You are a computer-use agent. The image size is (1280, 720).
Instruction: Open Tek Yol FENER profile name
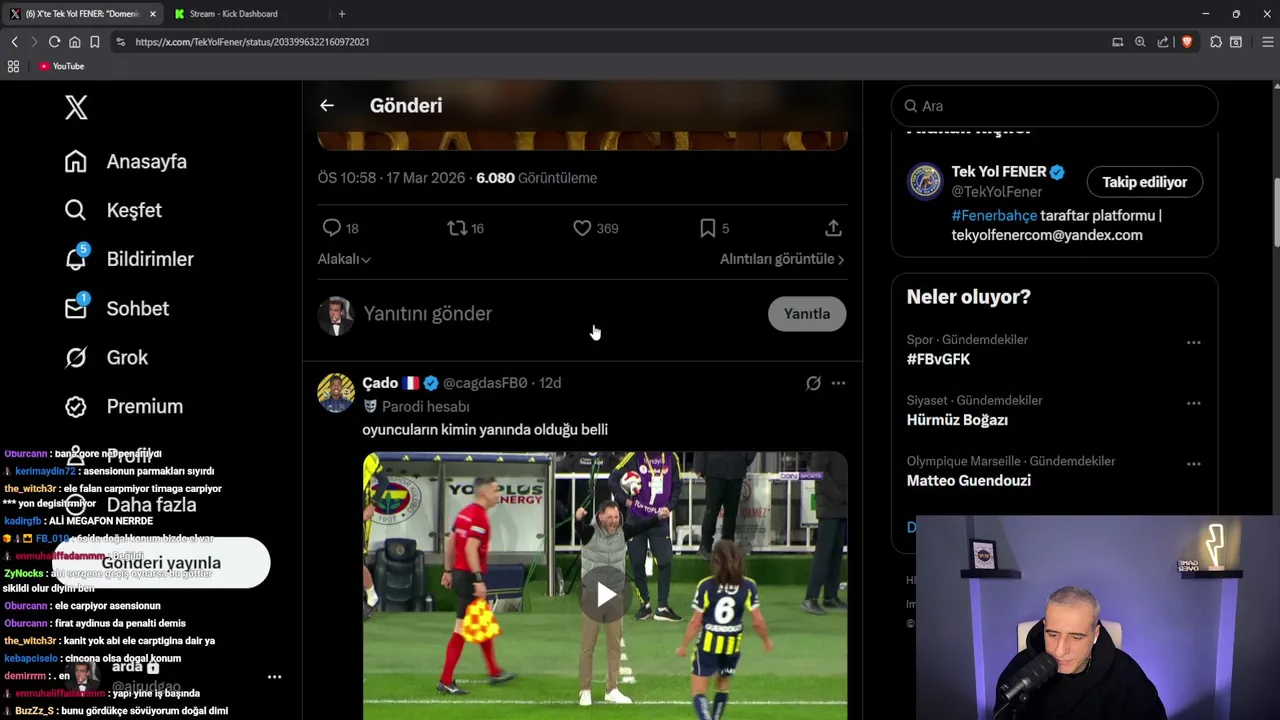pos(999,172)
